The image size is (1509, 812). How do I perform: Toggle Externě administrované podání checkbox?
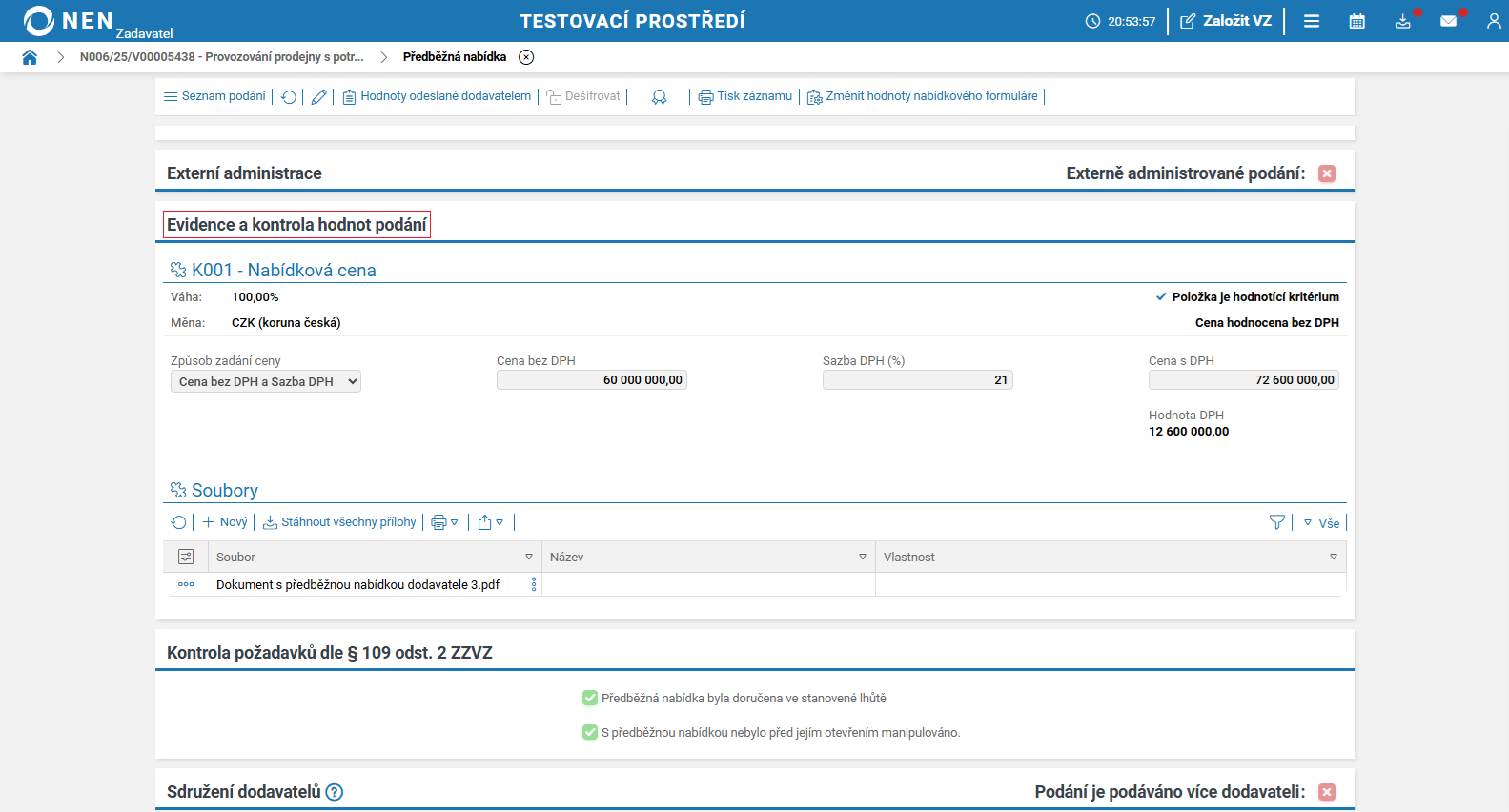pos(1326,173)
